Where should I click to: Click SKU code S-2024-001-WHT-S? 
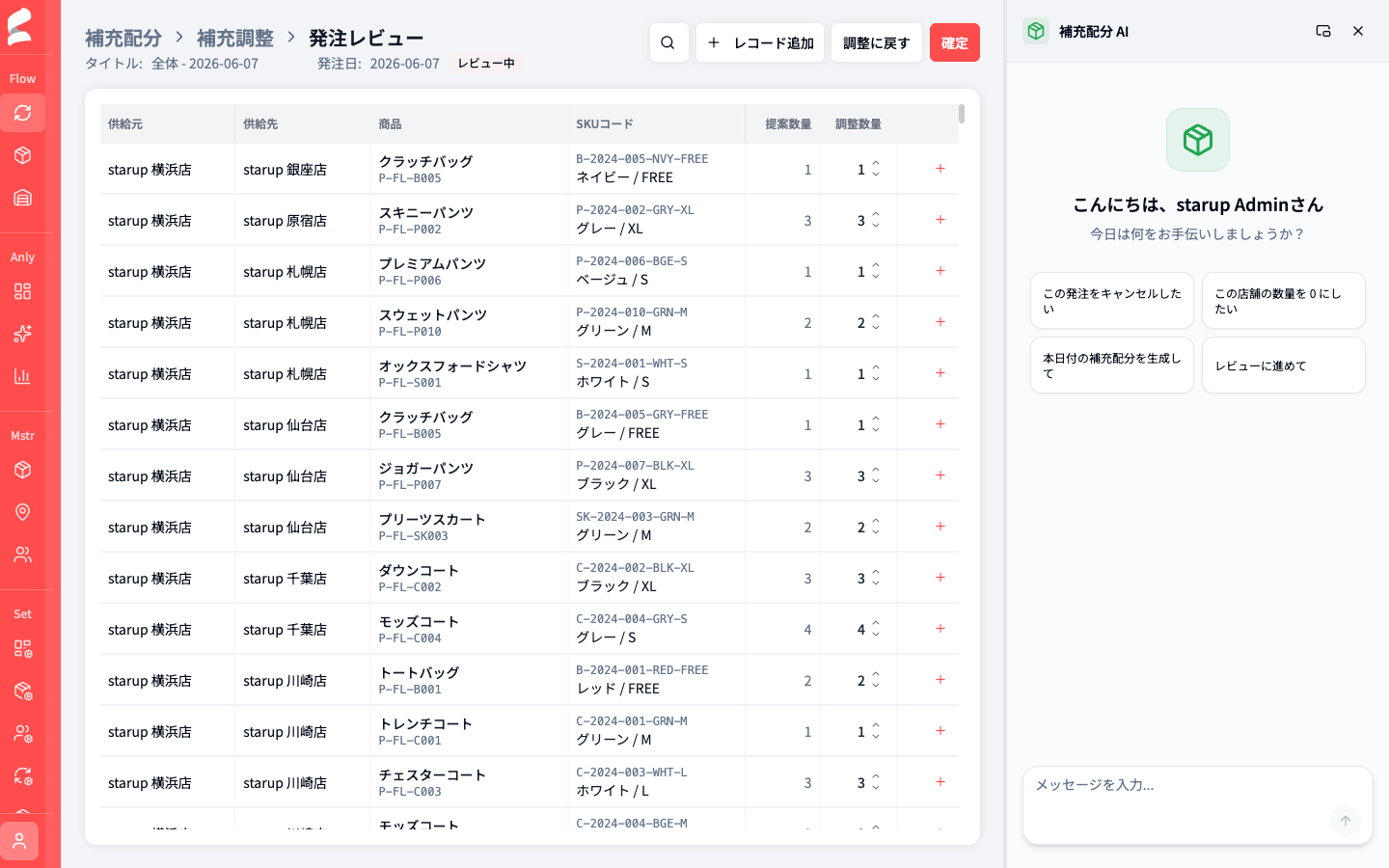[632, 364]
